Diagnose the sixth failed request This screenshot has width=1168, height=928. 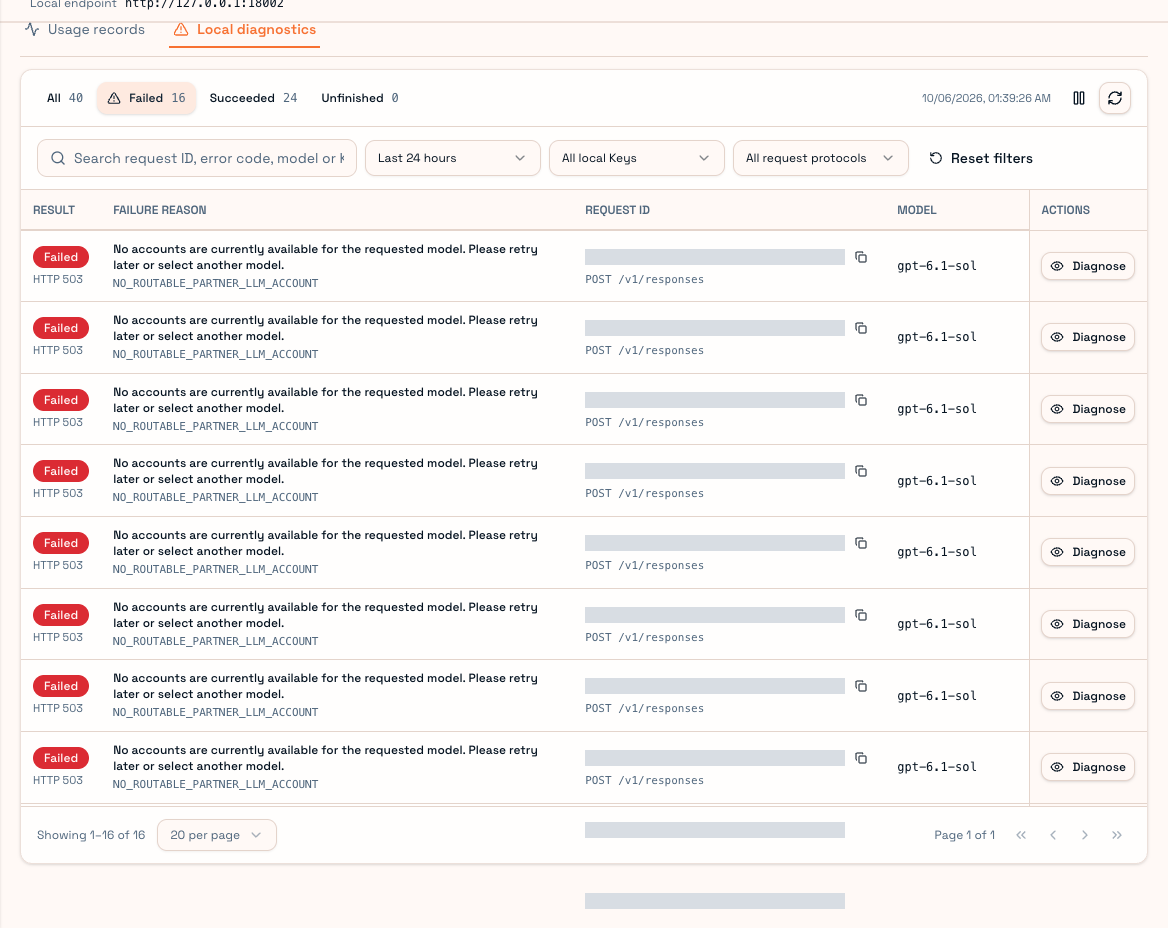click(x=1088, y=624)
